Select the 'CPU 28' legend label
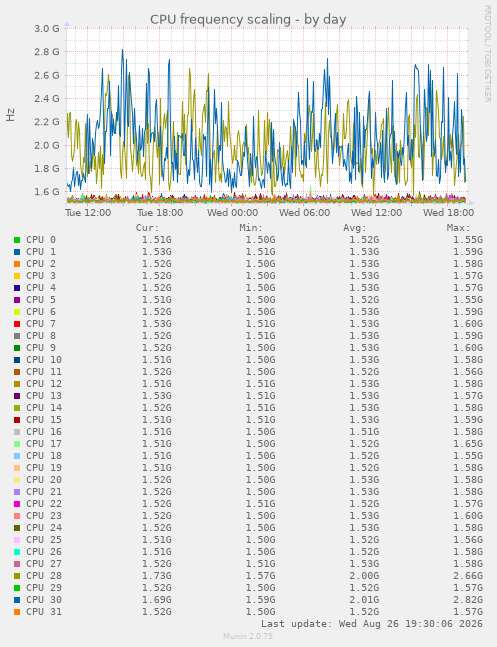 click(44, 576)
